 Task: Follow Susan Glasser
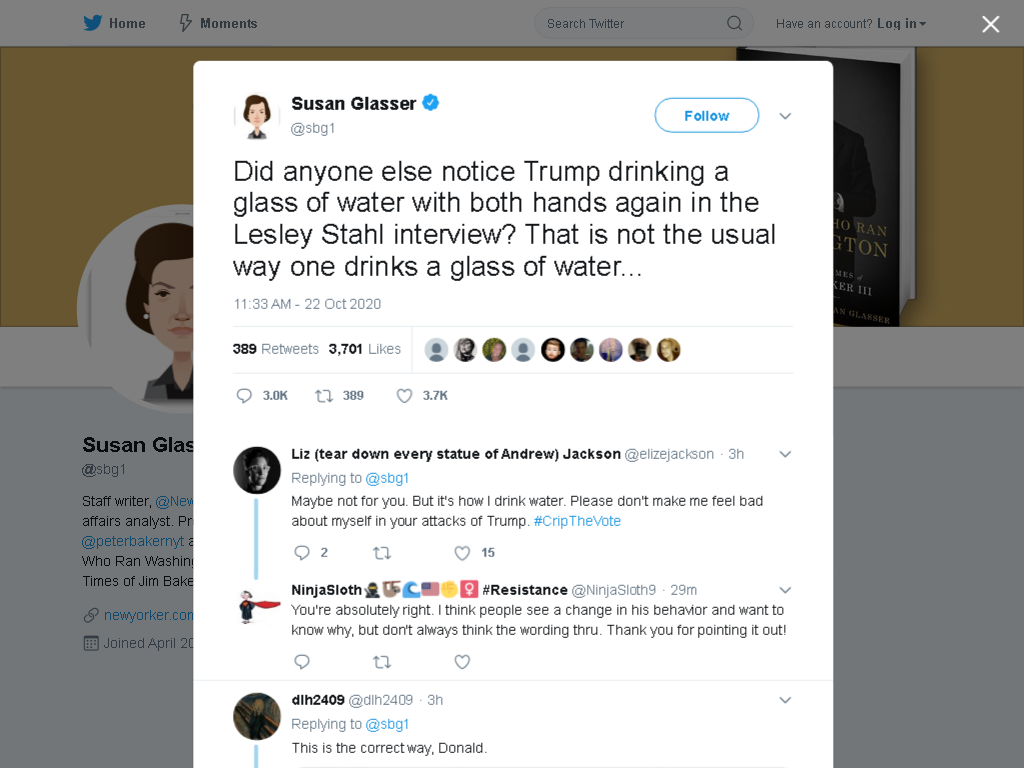[x=707, y=116]
